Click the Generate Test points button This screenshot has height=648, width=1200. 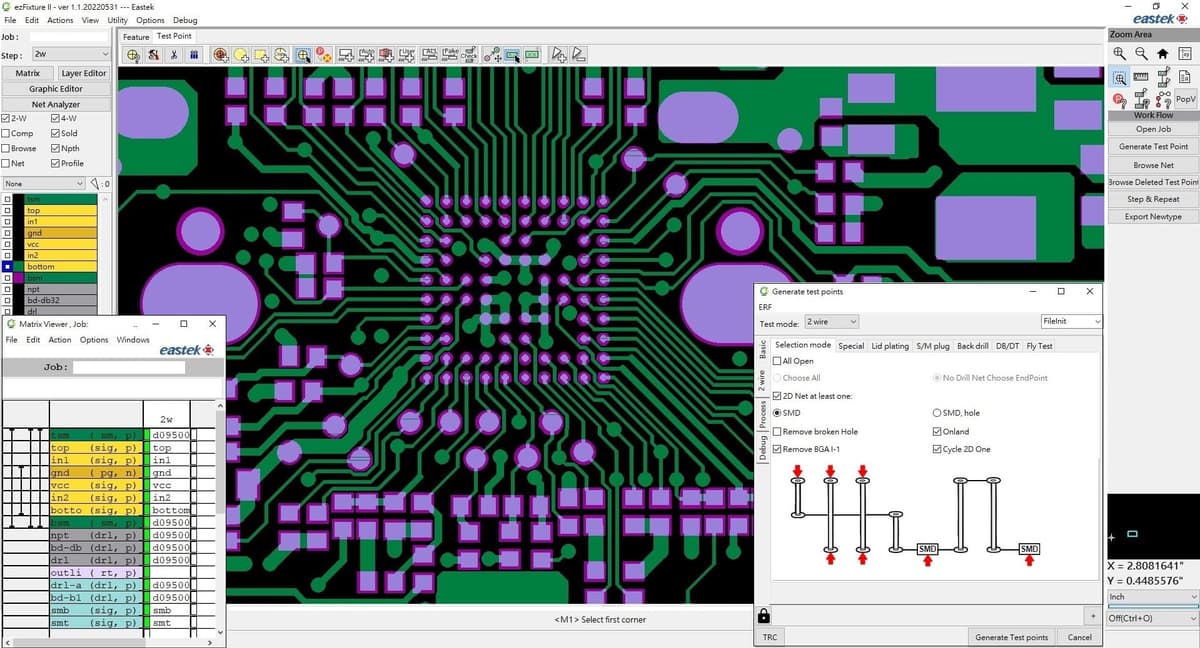(x=1011, y=637)
